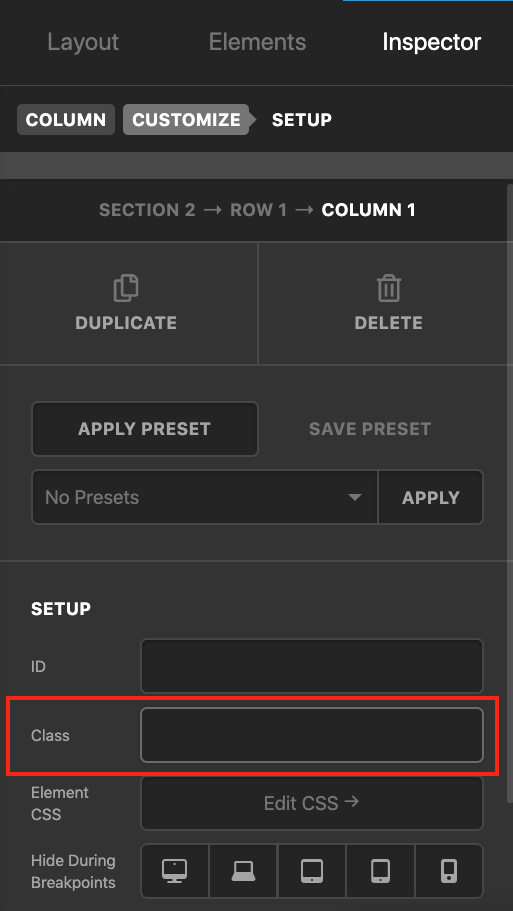Select the COLUMN breadcrumb

pyautogui.click(x=66, y=120)
